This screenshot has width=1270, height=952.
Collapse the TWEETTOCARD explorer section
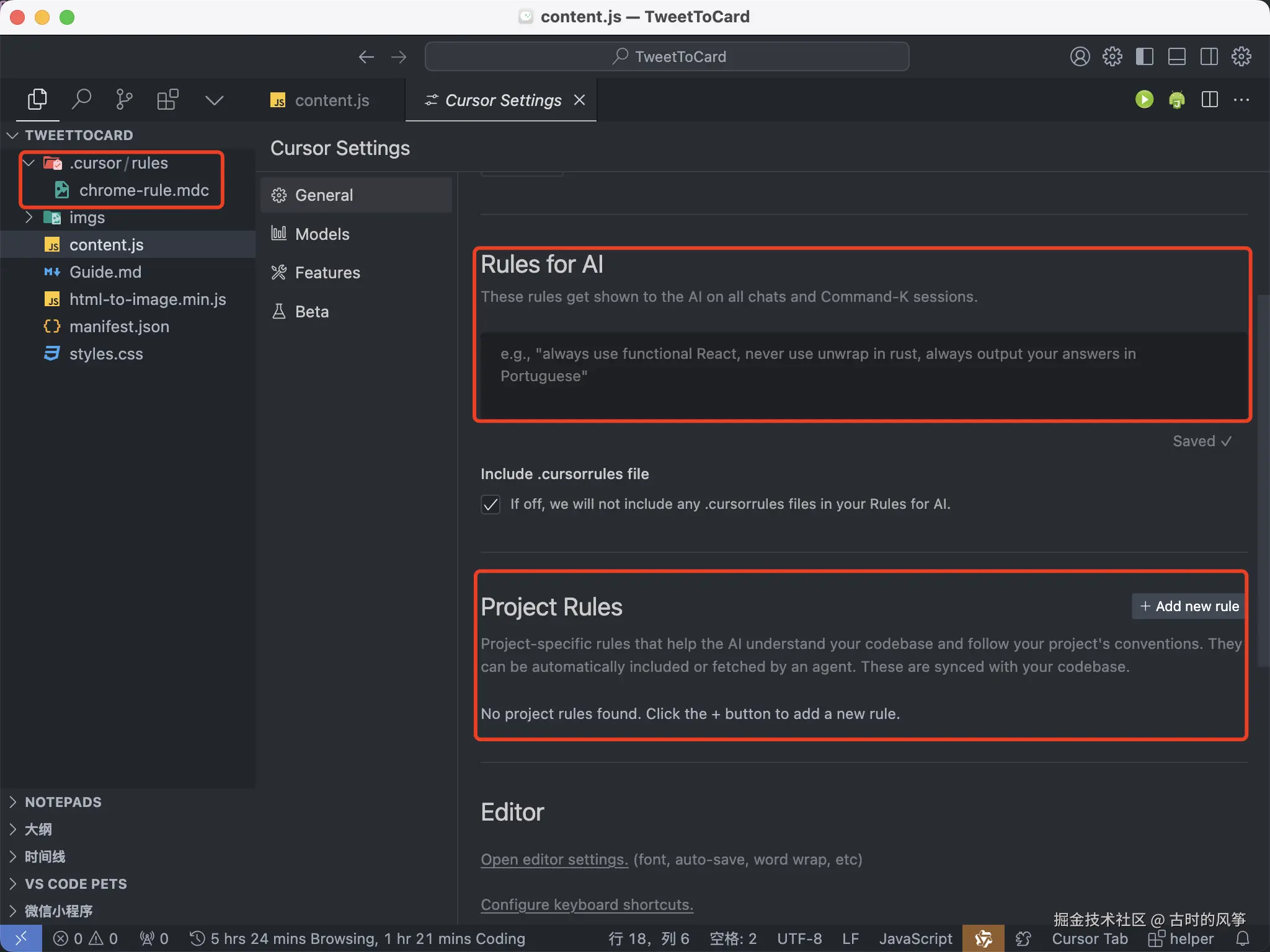coord(128,135)
